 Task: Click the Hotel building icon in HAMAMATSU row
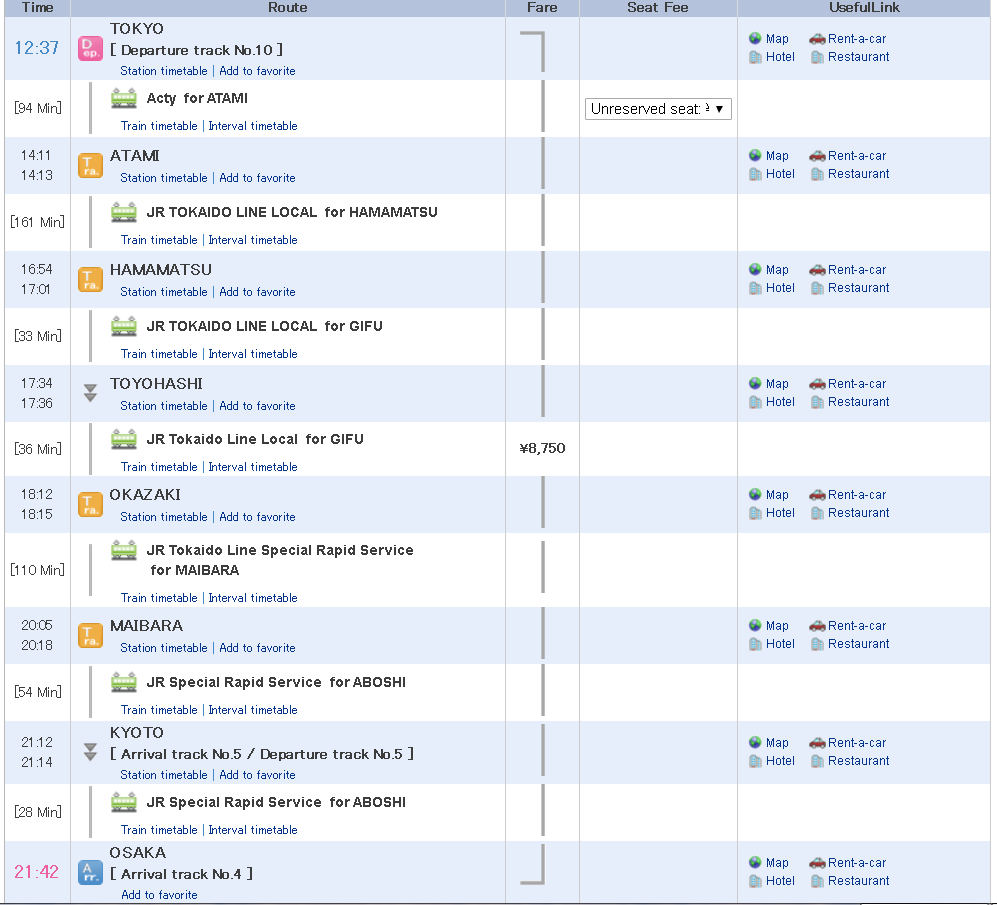point(756,288)
